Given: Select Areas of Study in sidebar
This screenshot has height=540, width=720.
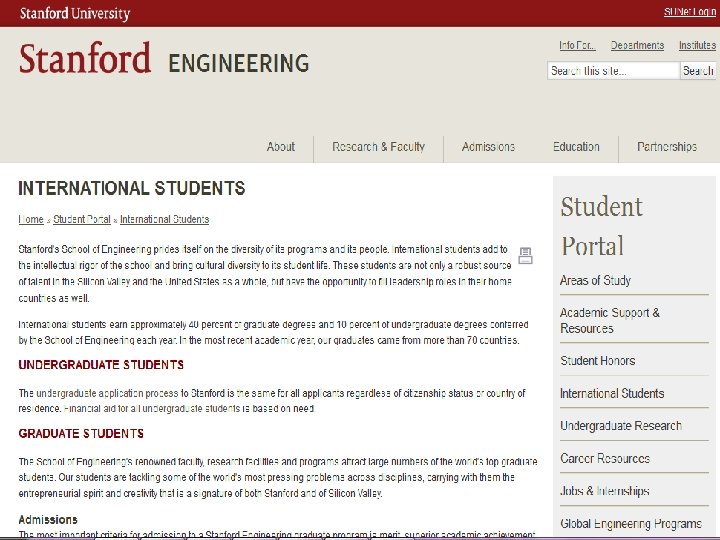Looking at the screenshot, I should tap(595, 281).
